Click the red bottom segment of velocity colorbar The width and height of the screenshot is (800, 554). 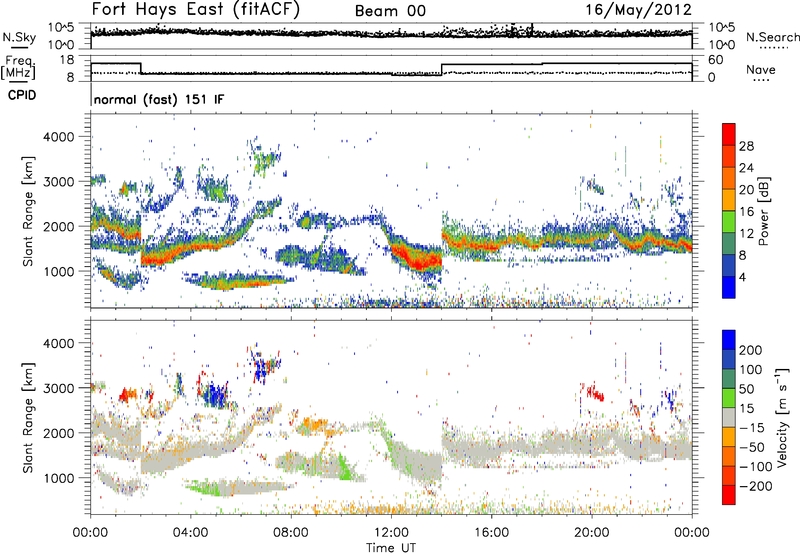coord(729,495)
